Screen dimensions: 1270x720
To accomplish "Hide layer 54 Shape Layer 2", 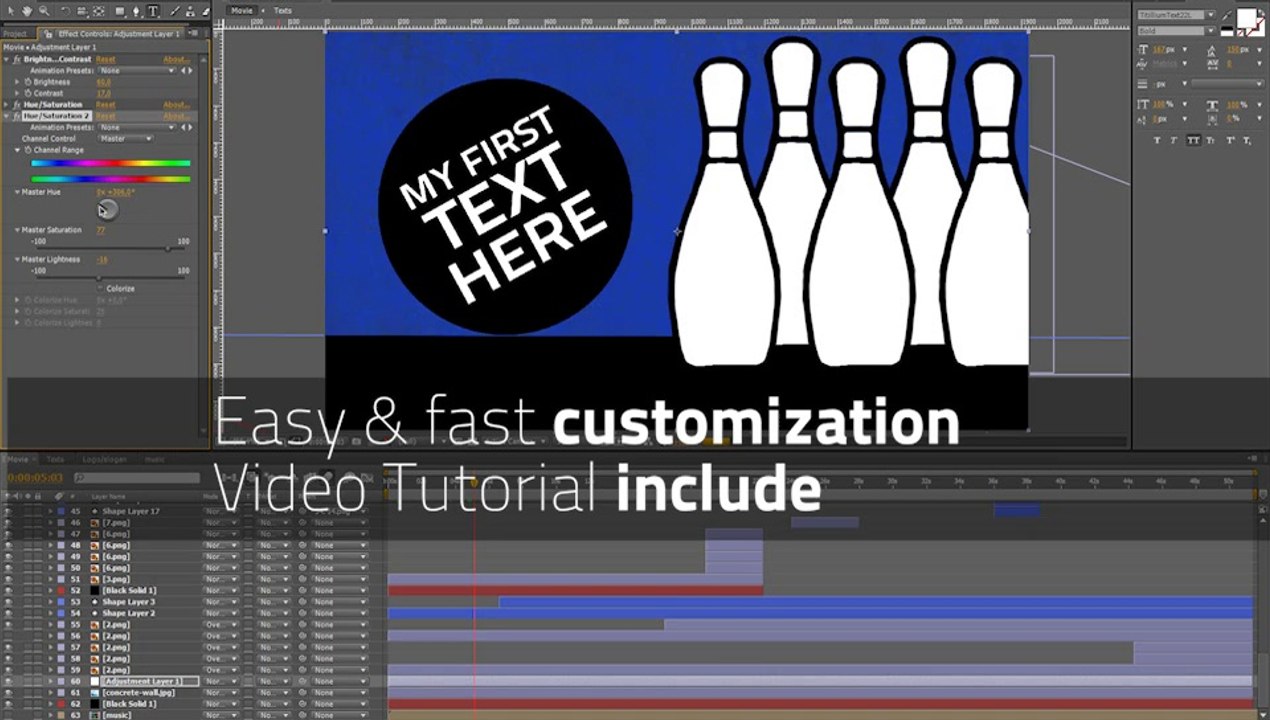I will tap(8, 613).
